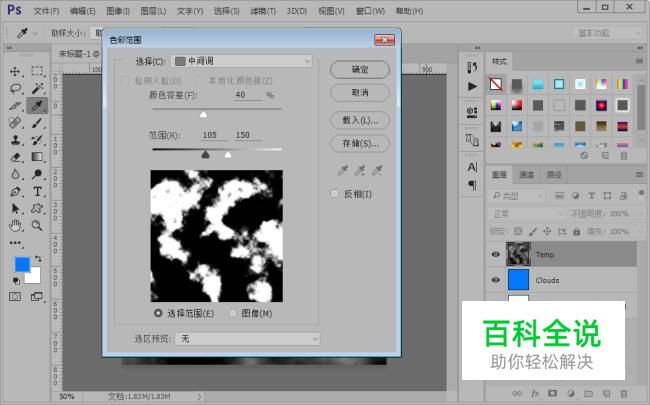Open the workspace 基本功能 dropdown
This screenshot has height=405, width=650.
(x=607, y=33)
